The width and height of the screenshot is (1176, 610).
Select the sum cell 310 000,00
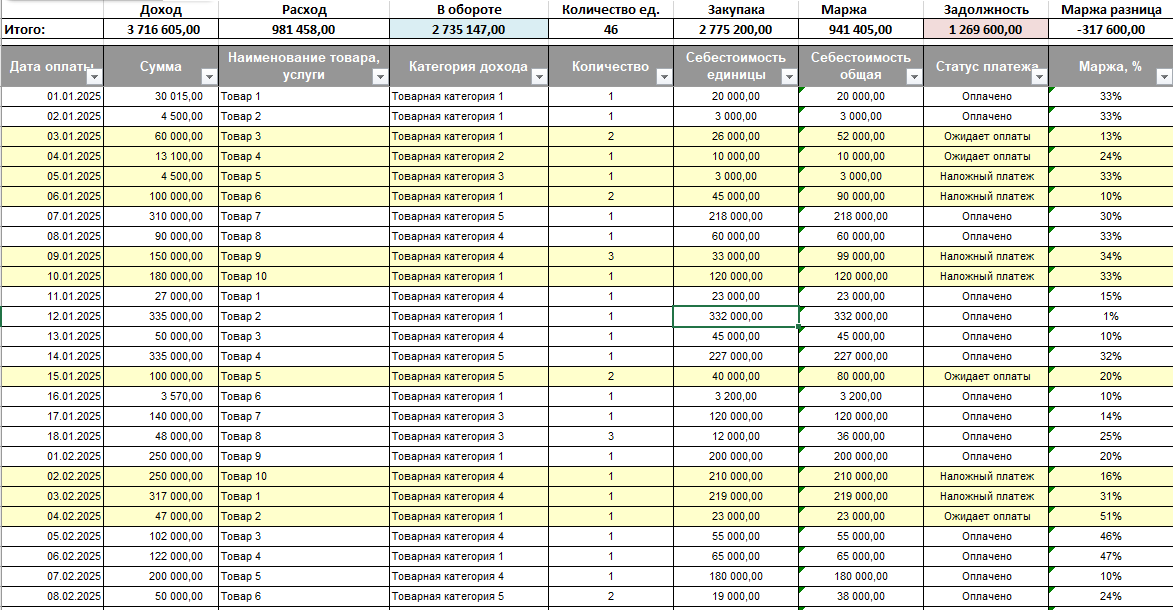pos(161,216)
